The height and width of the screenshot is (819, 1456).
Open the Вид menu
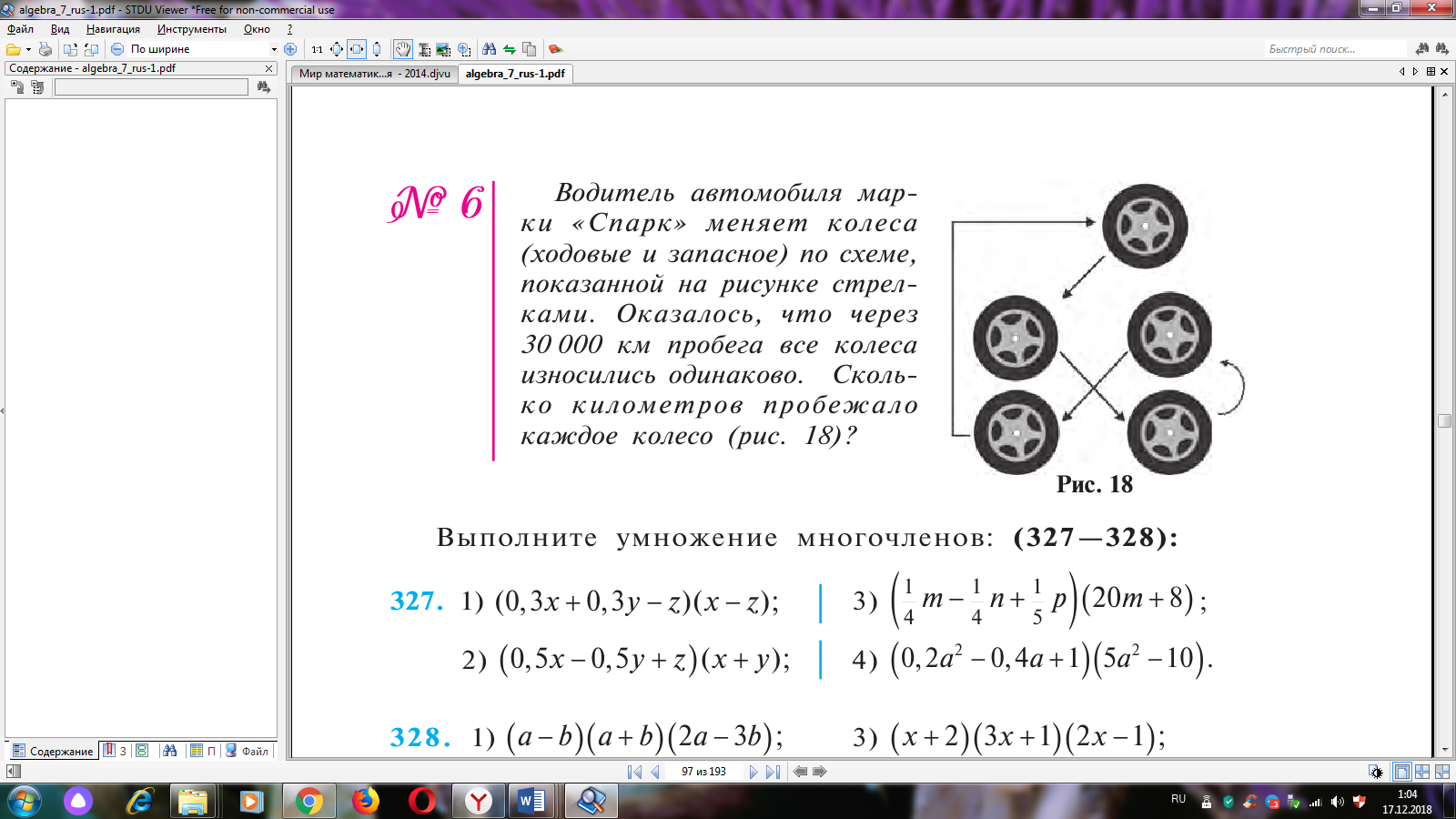click(x=60, y=29)
